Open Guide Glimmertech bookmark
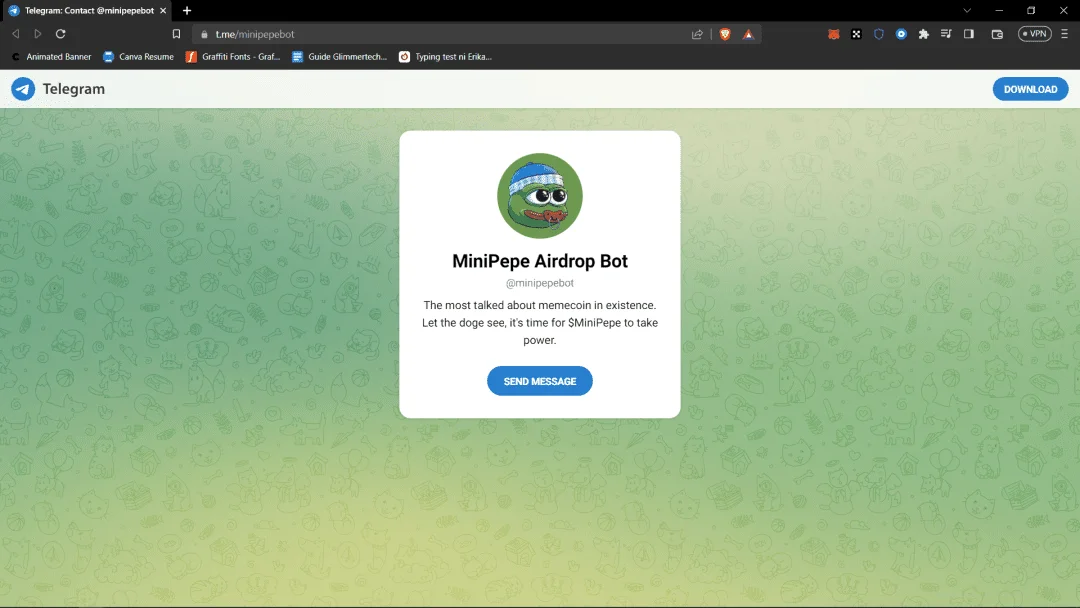This screenshot has width=1080, height=608. click(340, 56)
